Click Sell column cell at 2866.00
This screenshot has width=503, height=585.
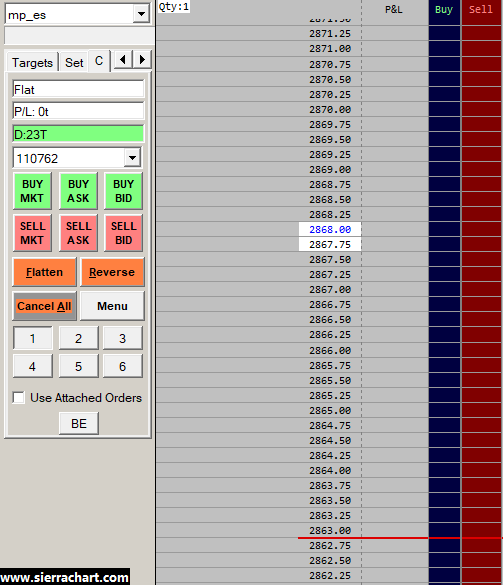click(481, 350)
